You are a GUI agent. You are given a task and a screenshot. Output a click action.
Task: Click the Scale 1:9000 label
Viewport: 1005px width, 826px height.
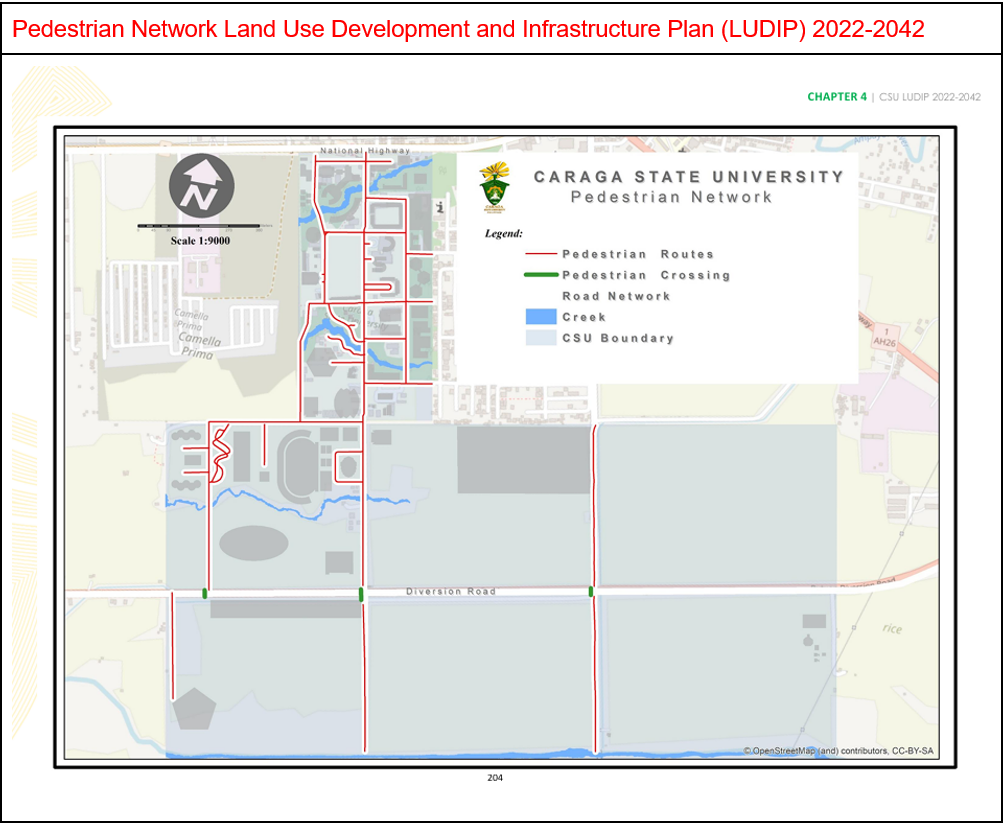click(x=200, y=241)
